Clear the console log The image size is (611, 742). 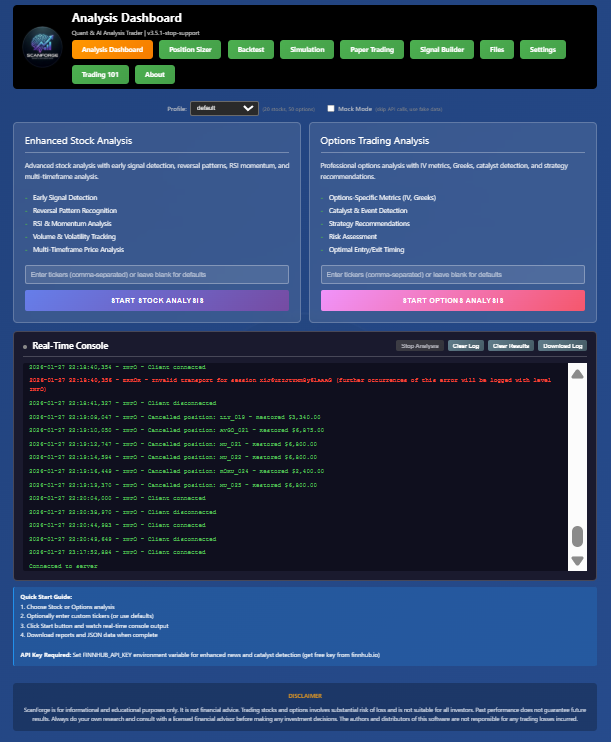click(466, 346)
